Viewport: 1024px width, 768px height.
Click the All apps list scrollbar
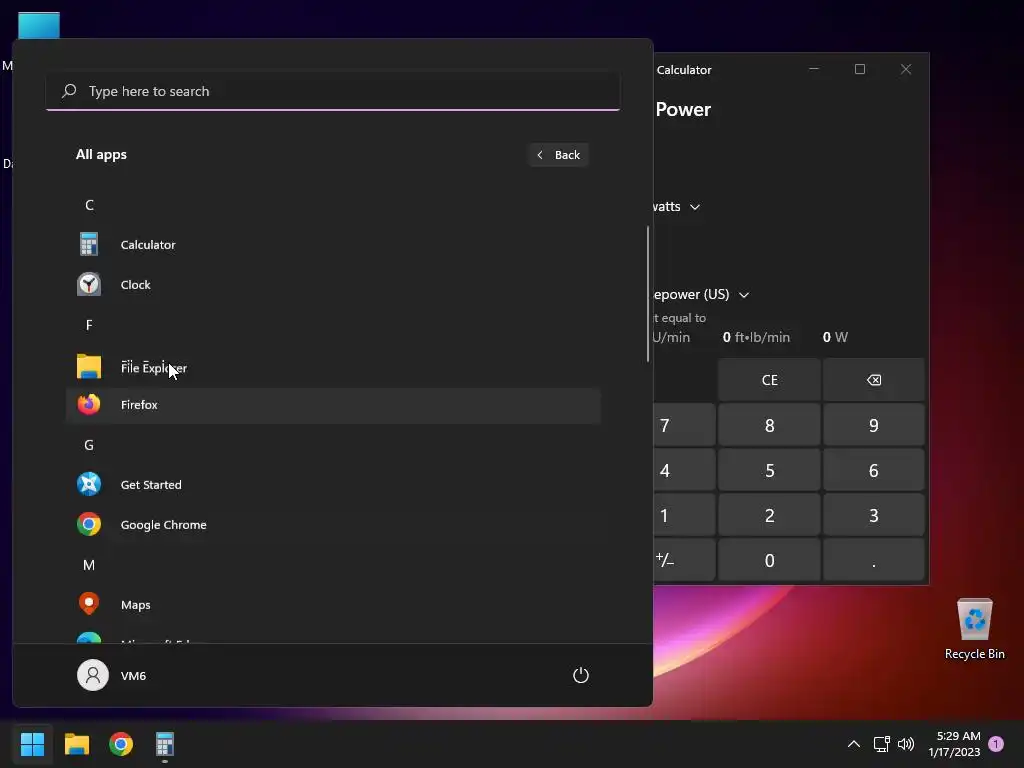[x=648, y=294]
